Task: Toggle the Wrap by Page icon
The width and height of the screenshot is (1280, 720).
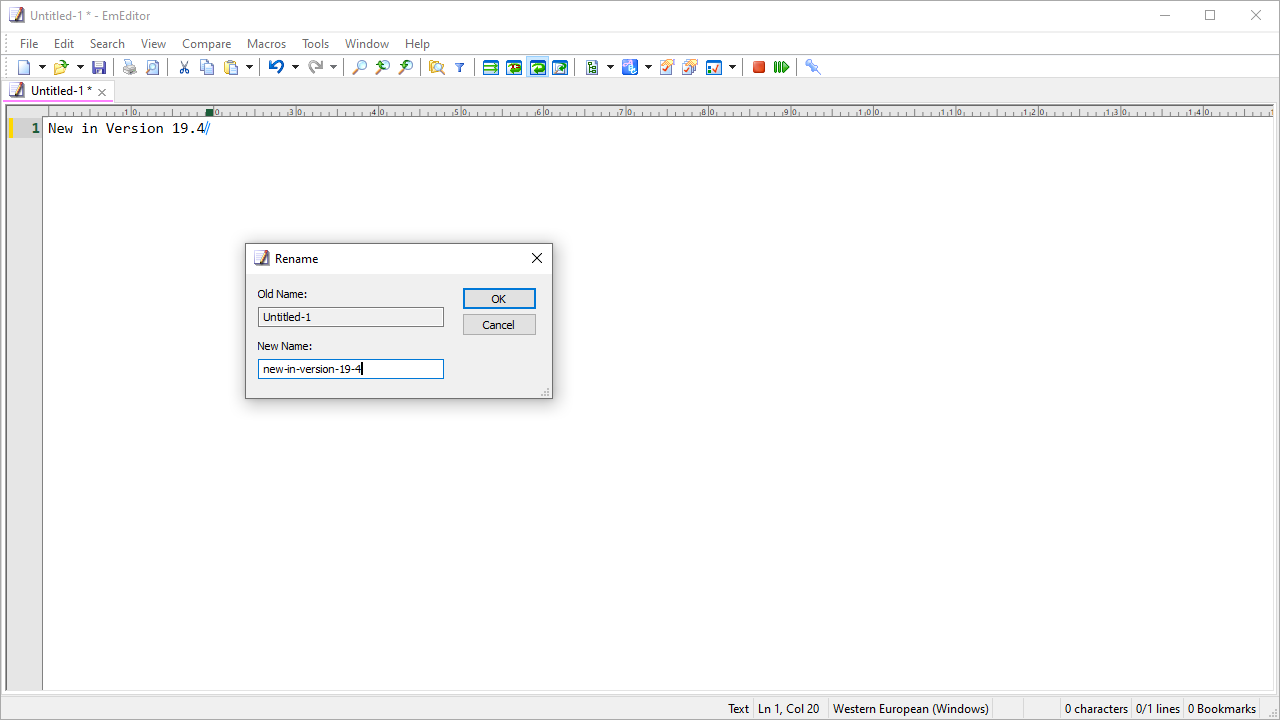Action: point(560,67)
